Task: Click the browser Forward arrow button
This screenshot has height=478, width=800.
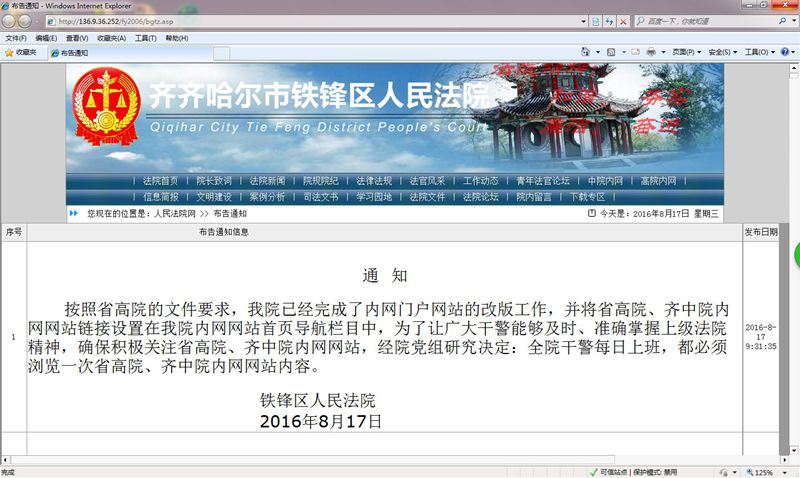Action: tap(24, 21)
